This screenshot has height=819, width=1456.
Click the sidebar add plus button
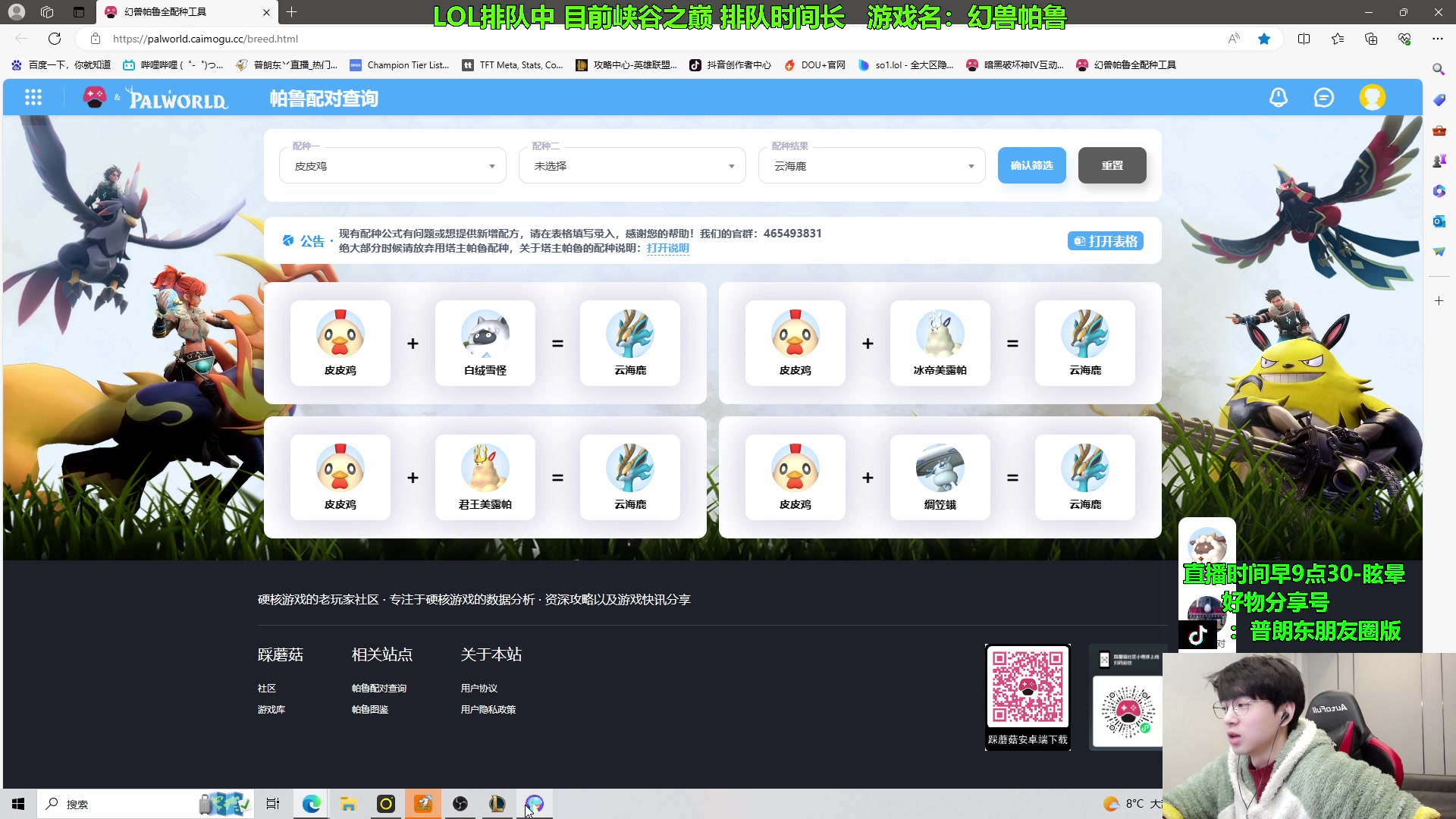[x=1439, y=301]
